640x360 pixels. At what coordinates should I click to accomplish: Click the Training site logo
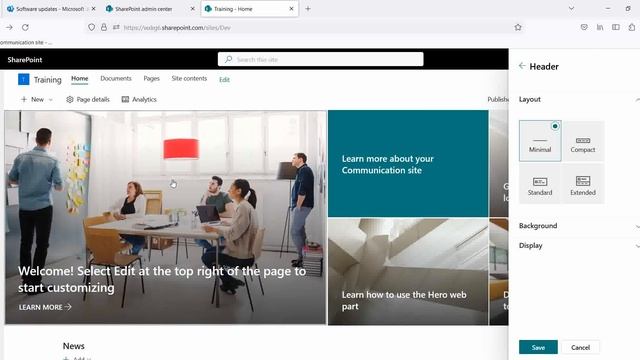tap(24, 79)
